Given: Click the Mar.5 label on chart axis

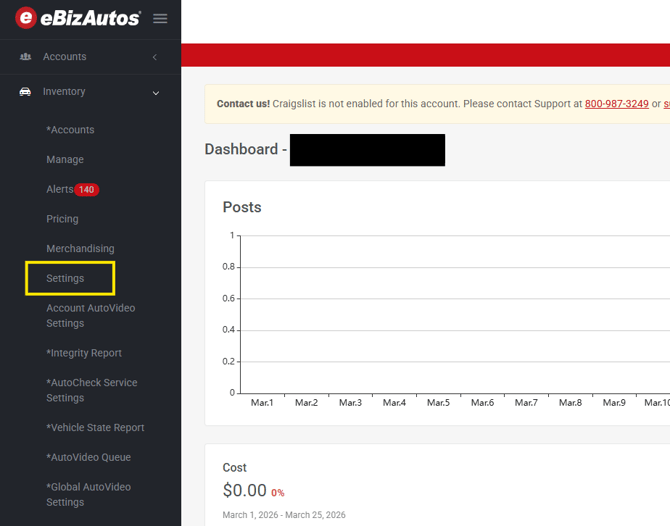Looking at the screenshot, I should click(438, 403).
